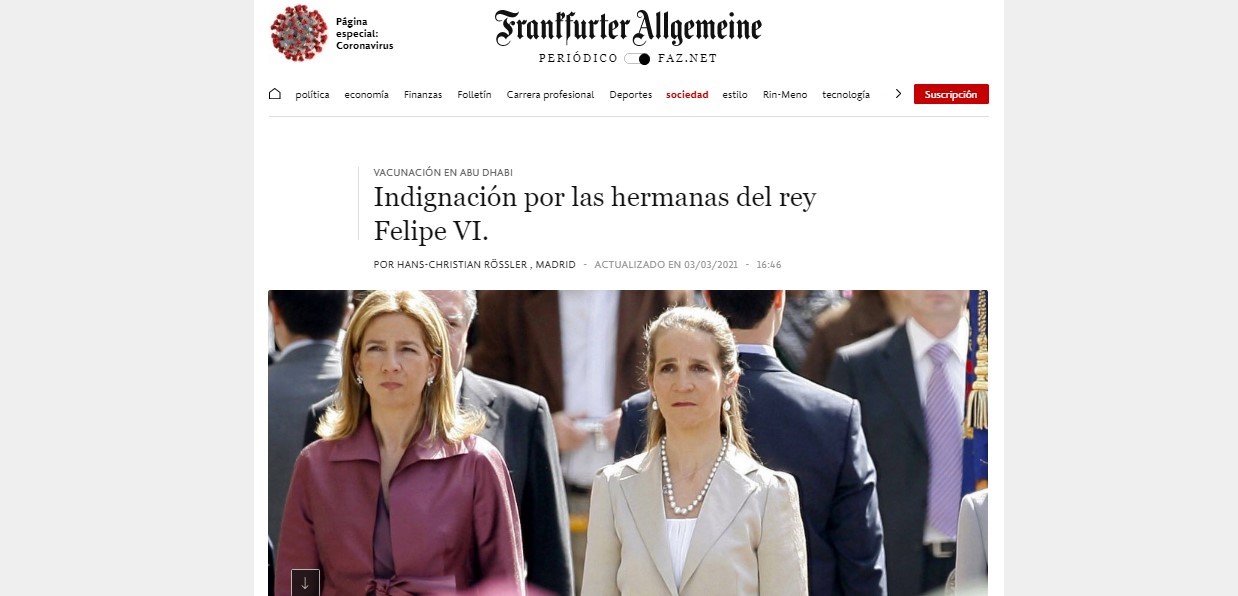Expand more navigation sections with chevron
Viewport: 1238px width, 596px height.
(x=898, y=94)
